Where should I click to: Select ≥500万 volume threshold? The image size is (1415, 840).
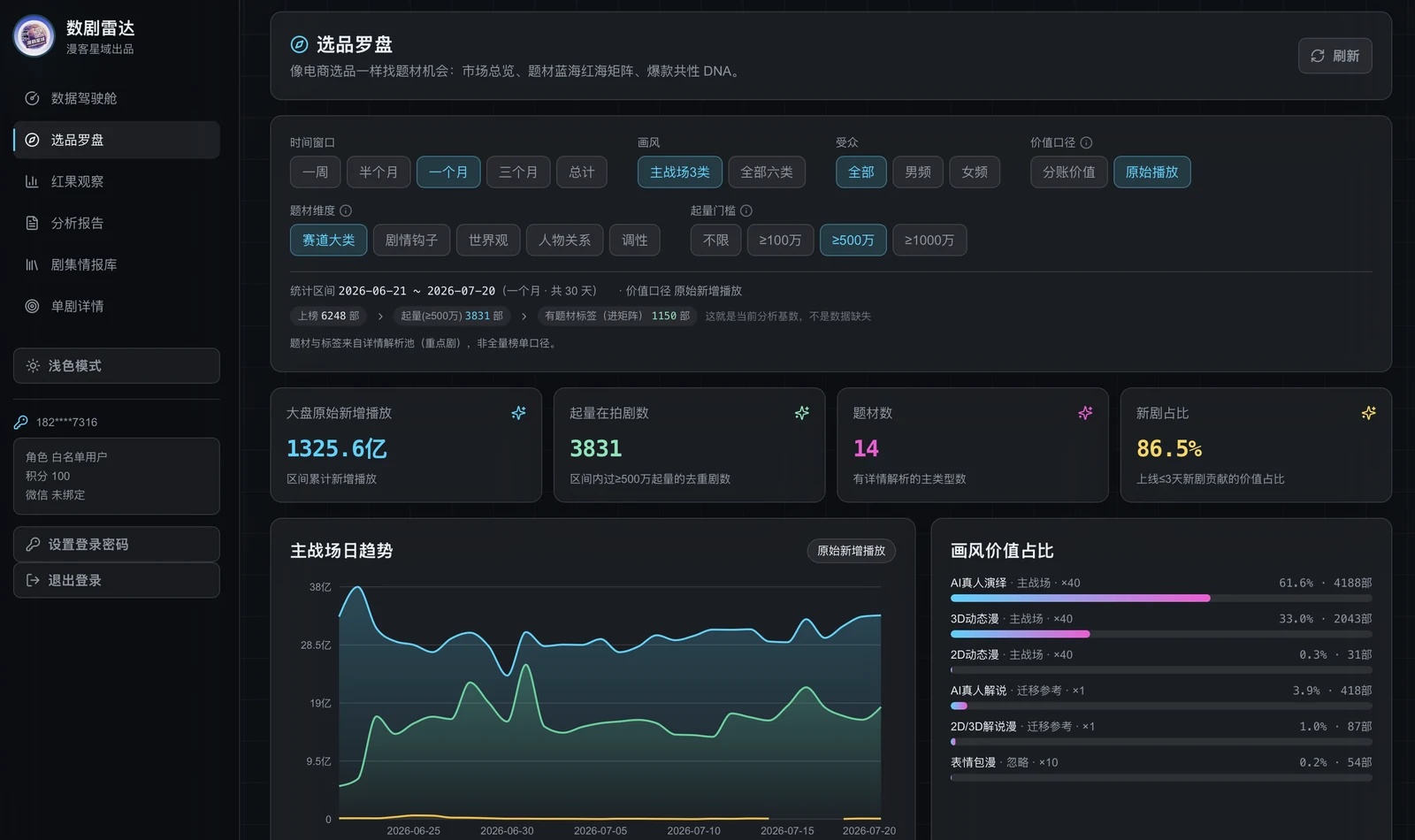pyautogui.click(x=853, y=240)
